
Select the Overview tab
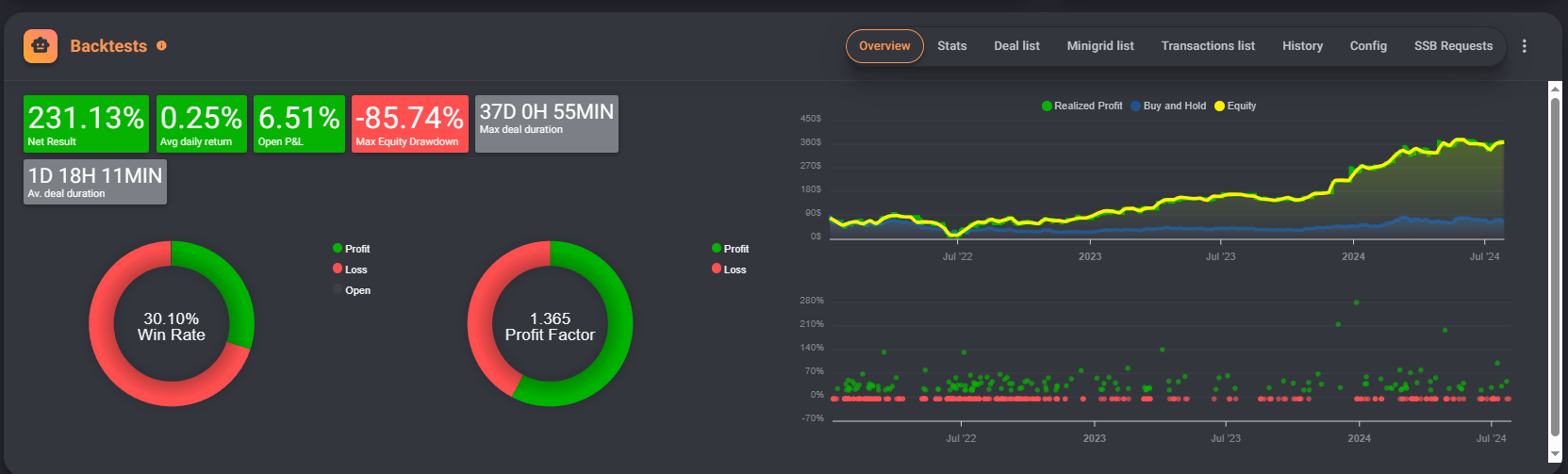click(x=884, y=46)
